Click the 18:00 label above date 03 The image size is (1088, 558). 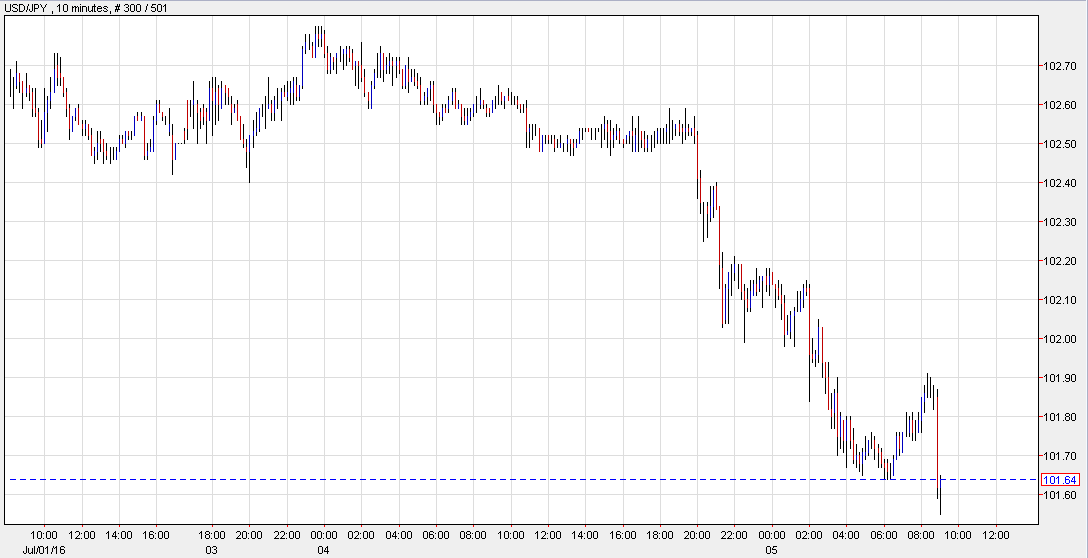tap(212, 535)
